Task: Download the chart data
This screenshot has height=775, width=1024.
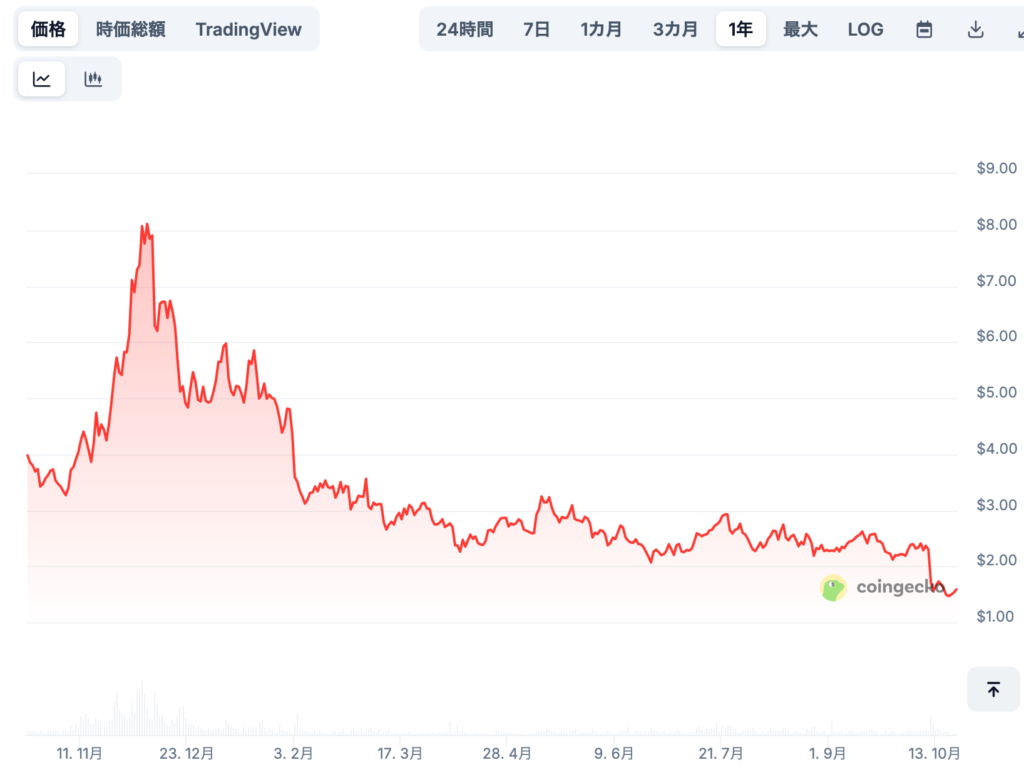Action: pyautogui.click(x=976, y=30)
